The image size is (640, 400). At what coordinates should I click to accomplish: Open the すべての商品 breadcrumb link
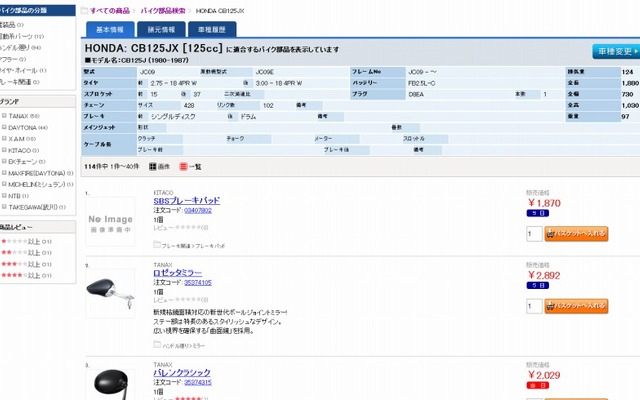pyautogui.click(x=110, y=11)
